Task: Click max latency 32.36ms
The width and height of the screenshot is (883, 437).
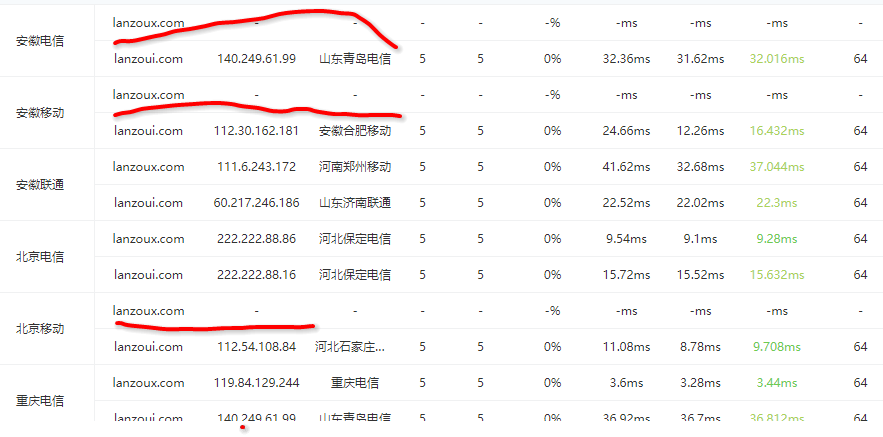Action: 626,59
